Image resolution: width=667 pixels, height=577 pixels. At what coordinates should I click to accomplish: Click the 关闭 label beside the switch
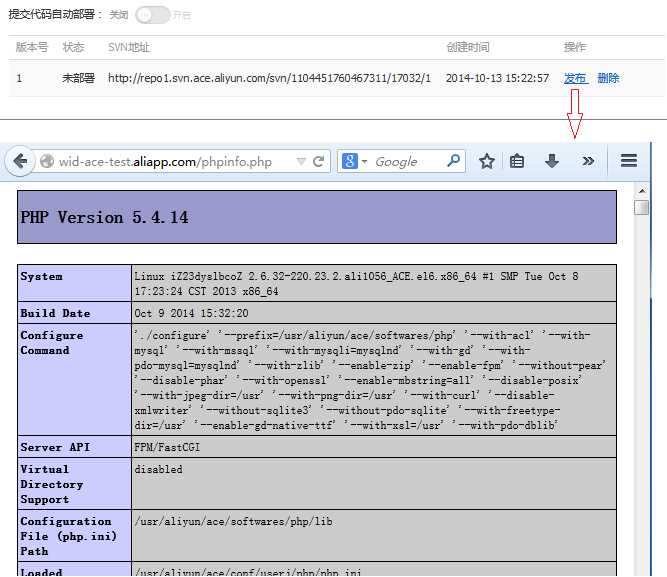click(119, 15)
